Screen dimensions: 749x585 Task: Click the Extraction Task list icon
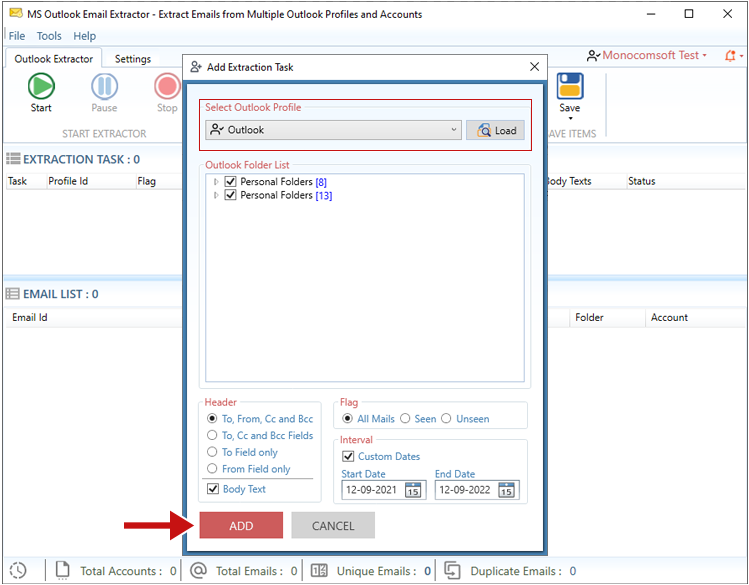(x=13, y=159)
